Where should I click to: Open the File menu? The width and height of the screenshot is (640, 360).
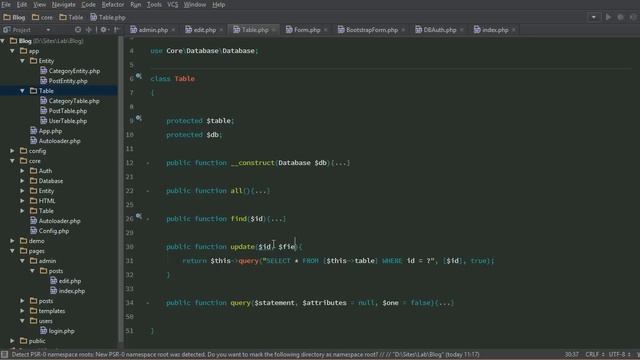(6, 4)
